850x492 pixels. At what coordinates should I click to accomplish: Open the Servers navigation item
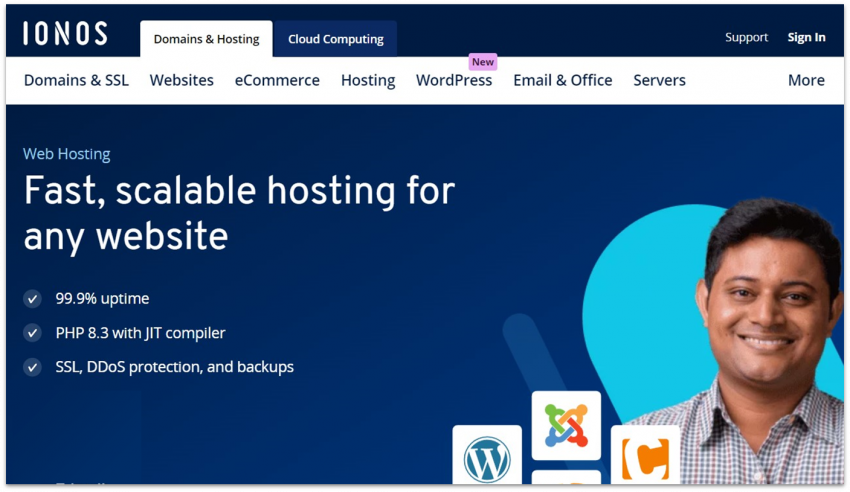point(659,80)
